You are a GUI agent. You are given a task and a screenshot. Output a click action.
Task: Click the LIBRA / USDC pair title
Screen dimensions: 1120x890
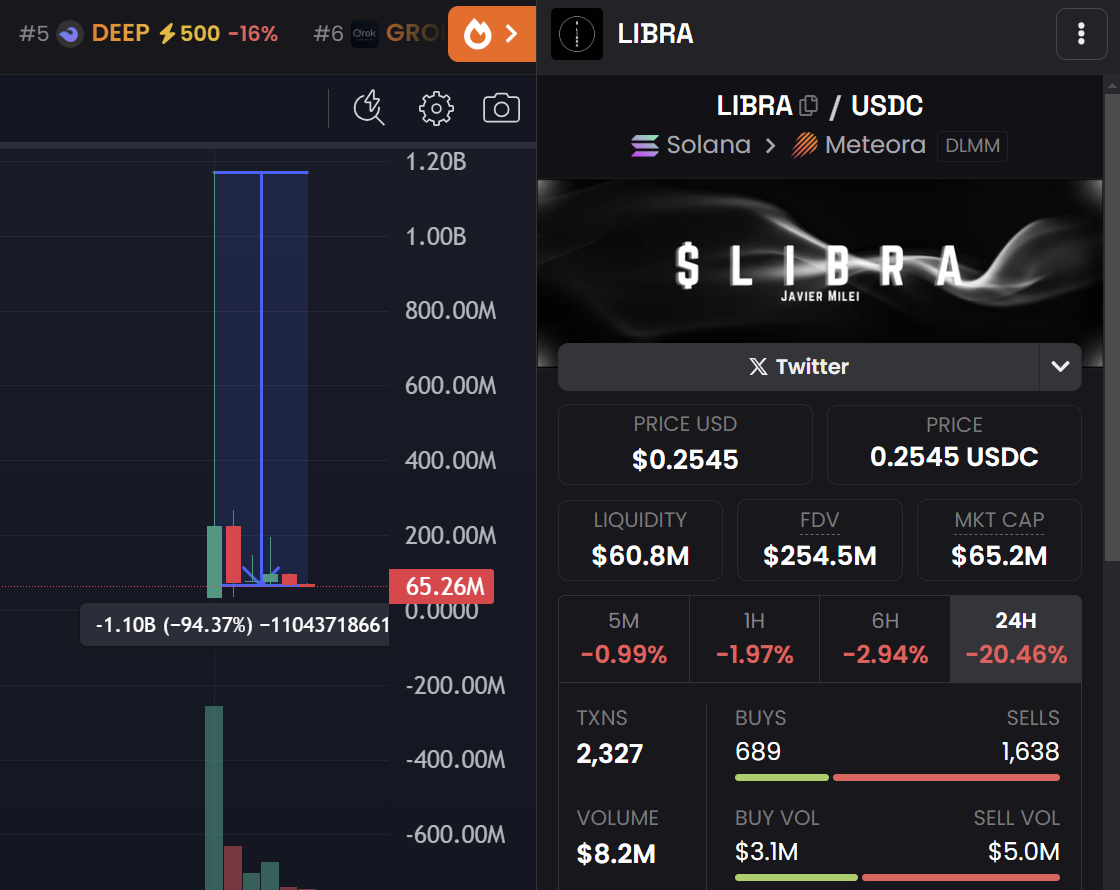click(x=819, y=106)
